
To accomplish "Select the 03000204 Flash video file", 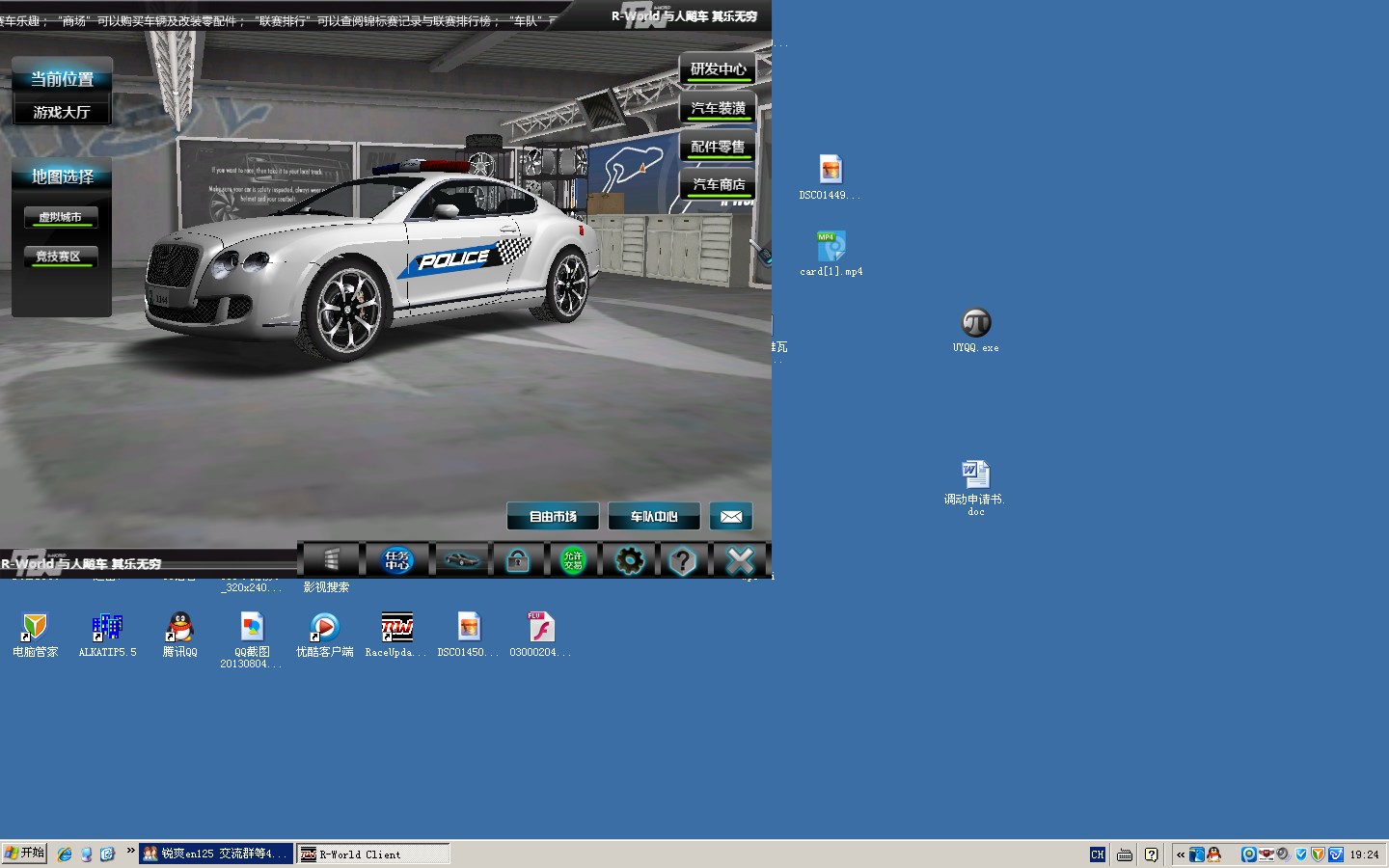I will click(541, 635).
